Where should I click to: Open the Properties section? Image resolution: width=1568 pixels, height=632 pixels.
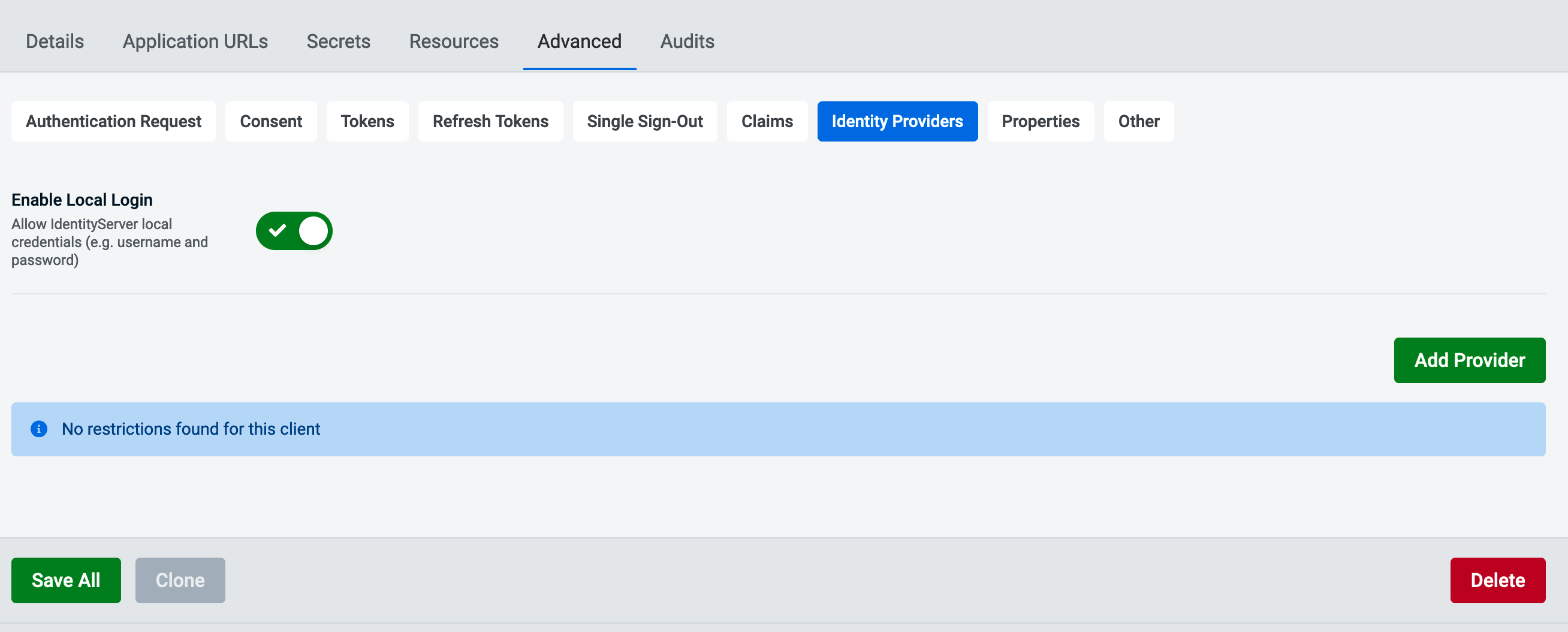point(1041,121)
